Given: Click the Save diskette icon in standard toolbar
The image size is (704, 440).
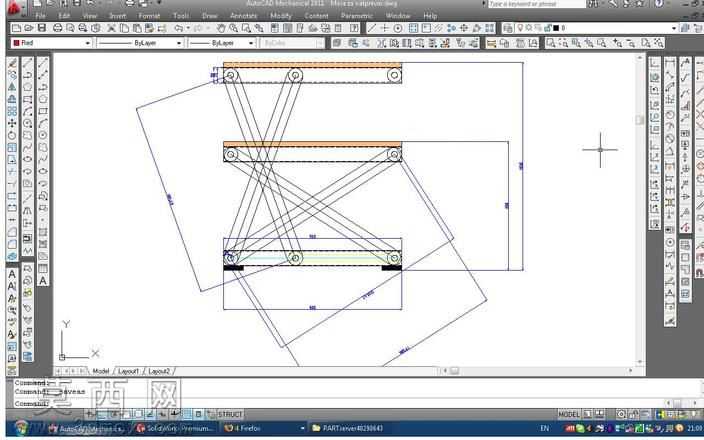Looking at the screenshot, I should pyautogui.click(x=41, y=28).
